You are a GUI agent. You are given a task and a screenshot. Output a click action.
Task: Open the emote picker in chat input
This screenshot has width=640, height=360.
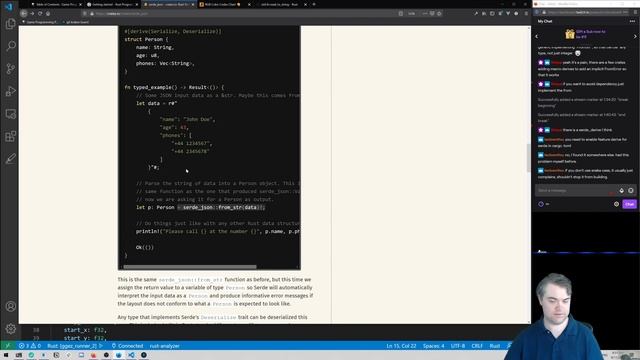(631, 190)
